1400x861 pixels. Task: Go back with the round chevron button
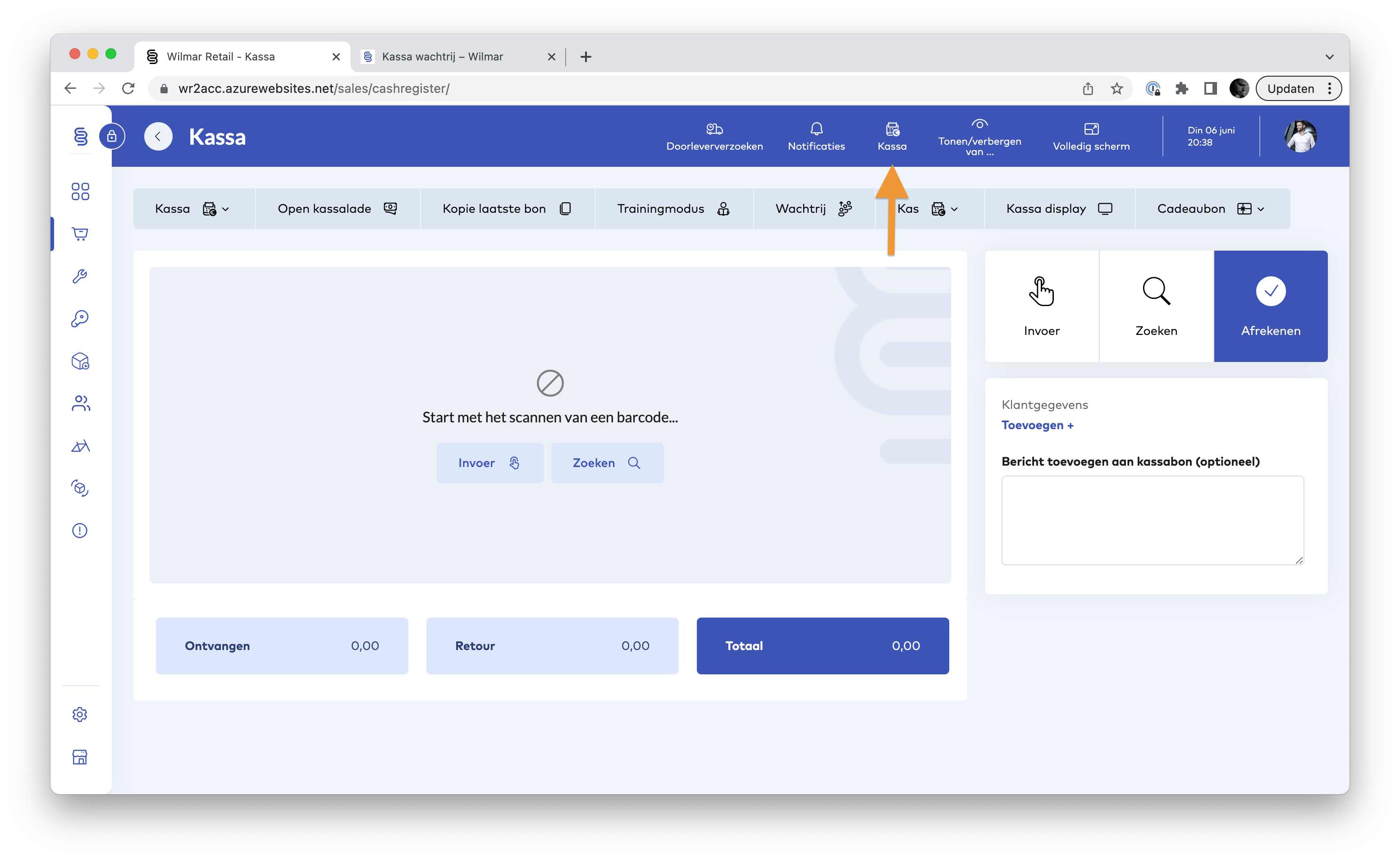pyautogui.click(x=158, y=137)
